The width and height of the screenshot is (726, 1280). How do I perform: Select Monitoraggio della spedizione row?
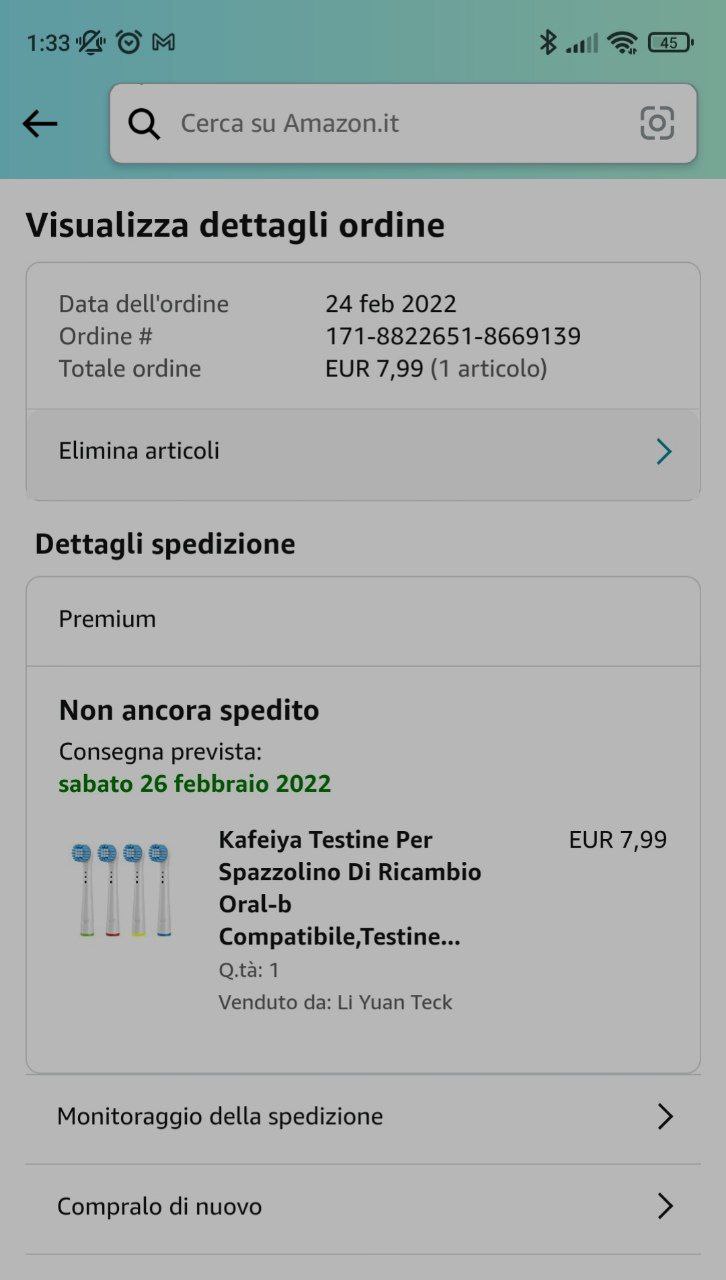220,1117
